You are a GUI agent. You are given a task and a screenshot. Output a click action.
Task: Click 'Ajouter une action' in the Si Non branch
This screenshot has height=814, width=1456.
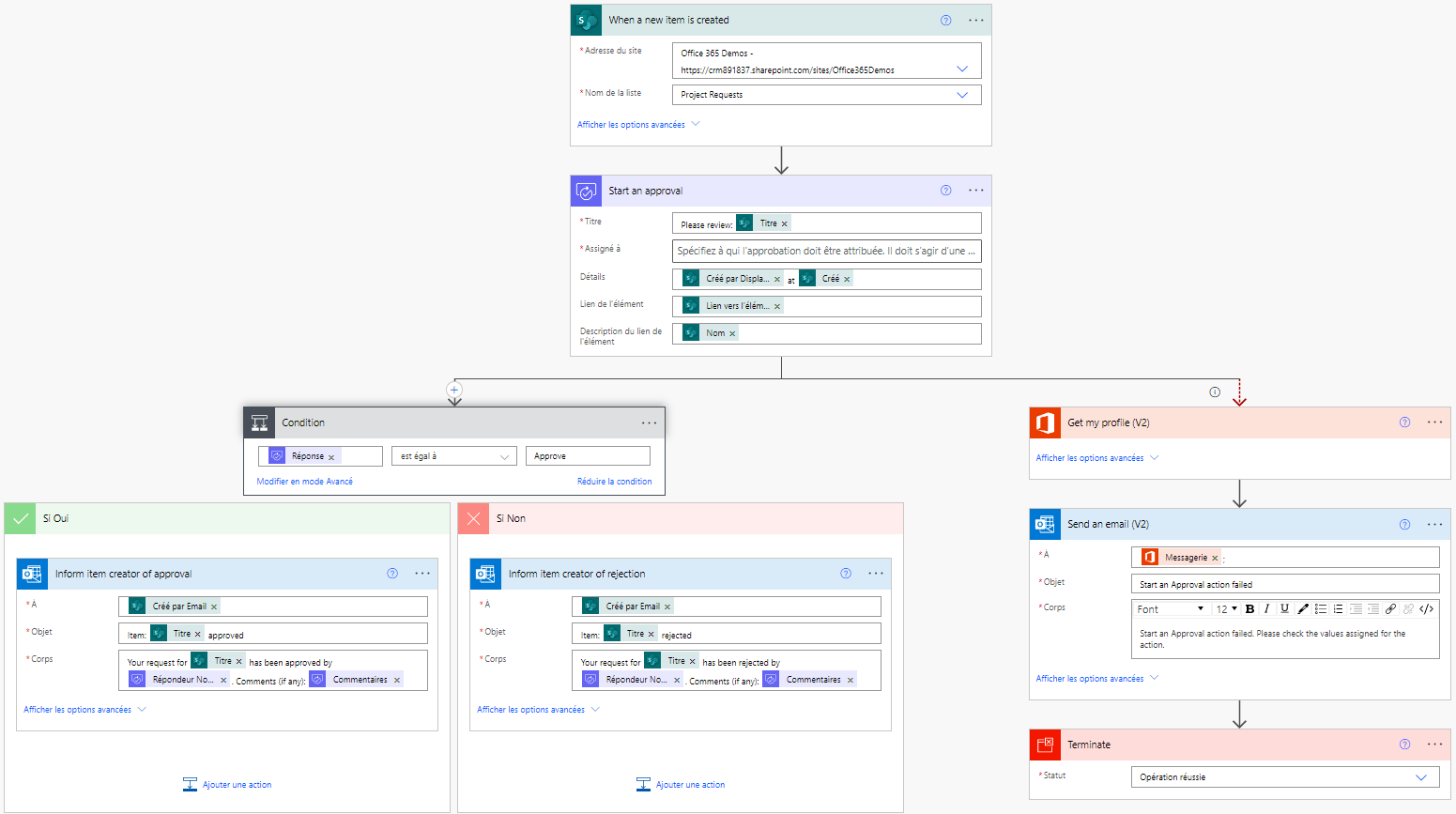[x=681, y=785]
